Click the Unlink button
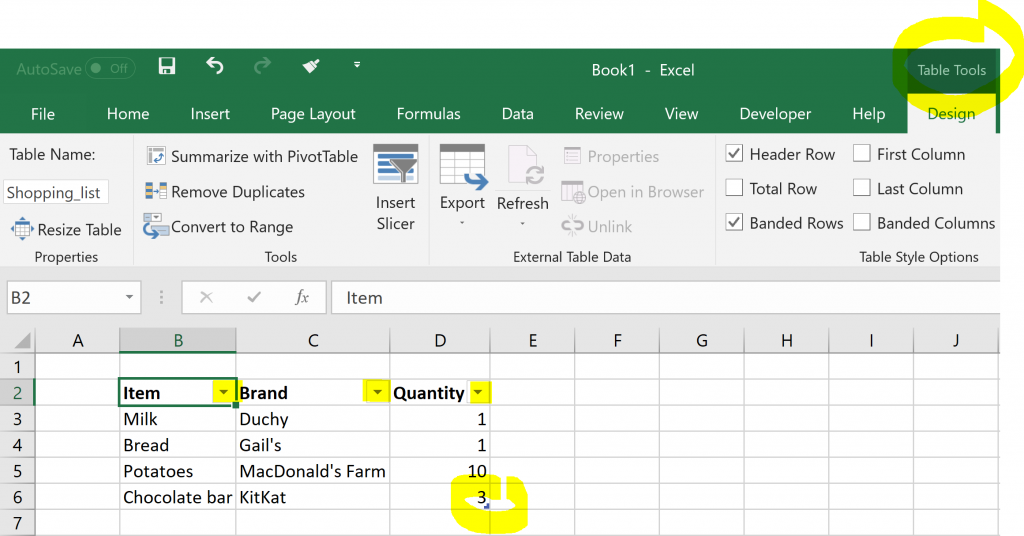1024x536 pixels. 597,227
